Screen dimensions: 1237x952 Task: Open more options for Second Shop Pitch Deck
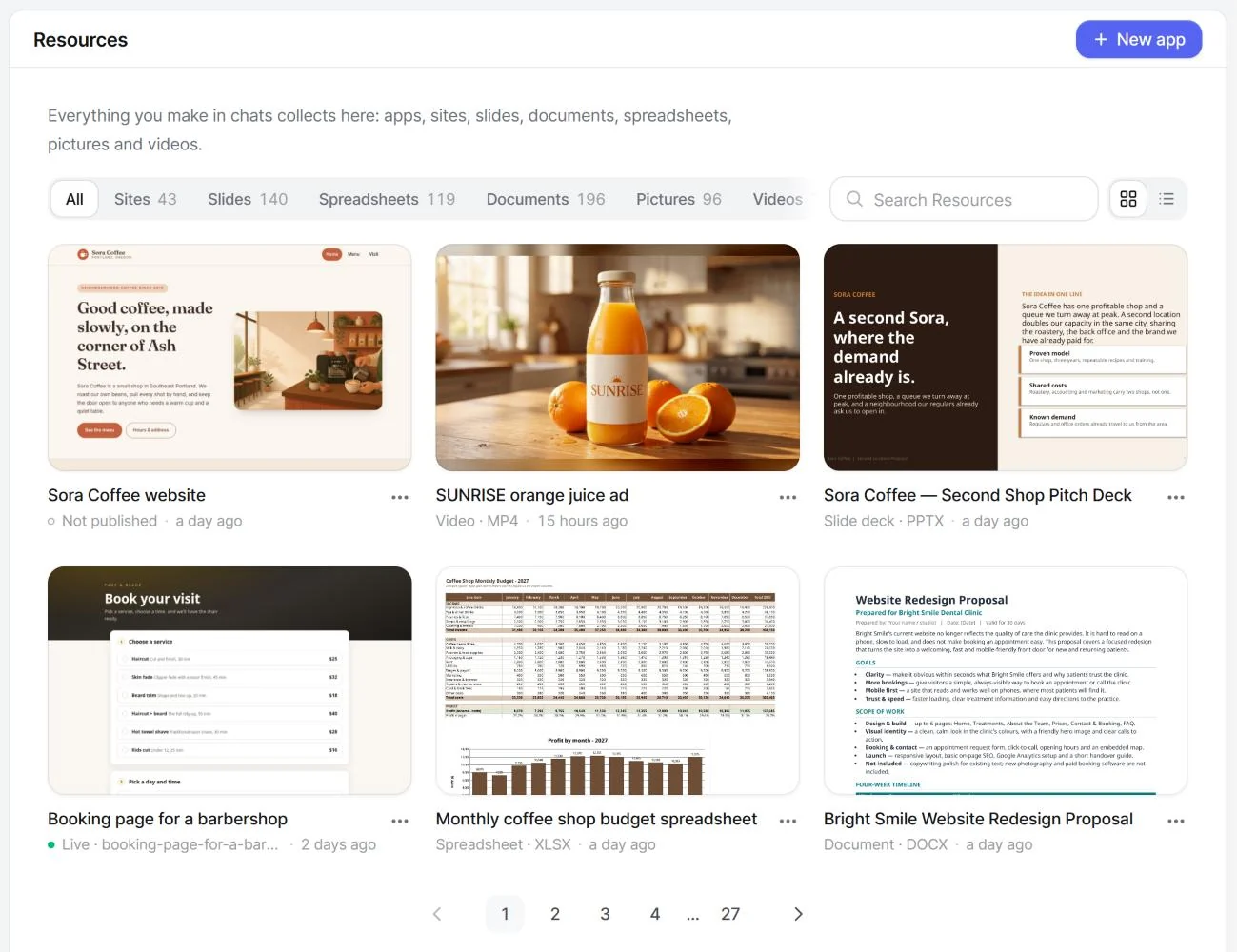pos(1176,497)
